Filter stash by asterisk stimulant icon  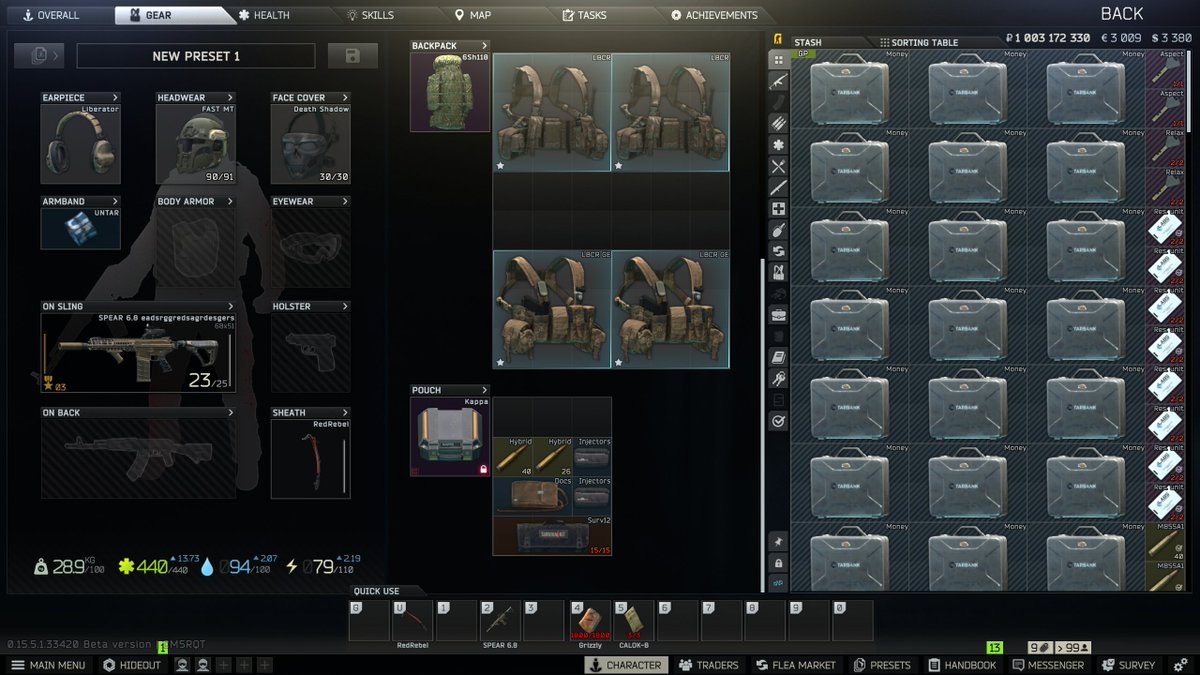coord(778,145)
